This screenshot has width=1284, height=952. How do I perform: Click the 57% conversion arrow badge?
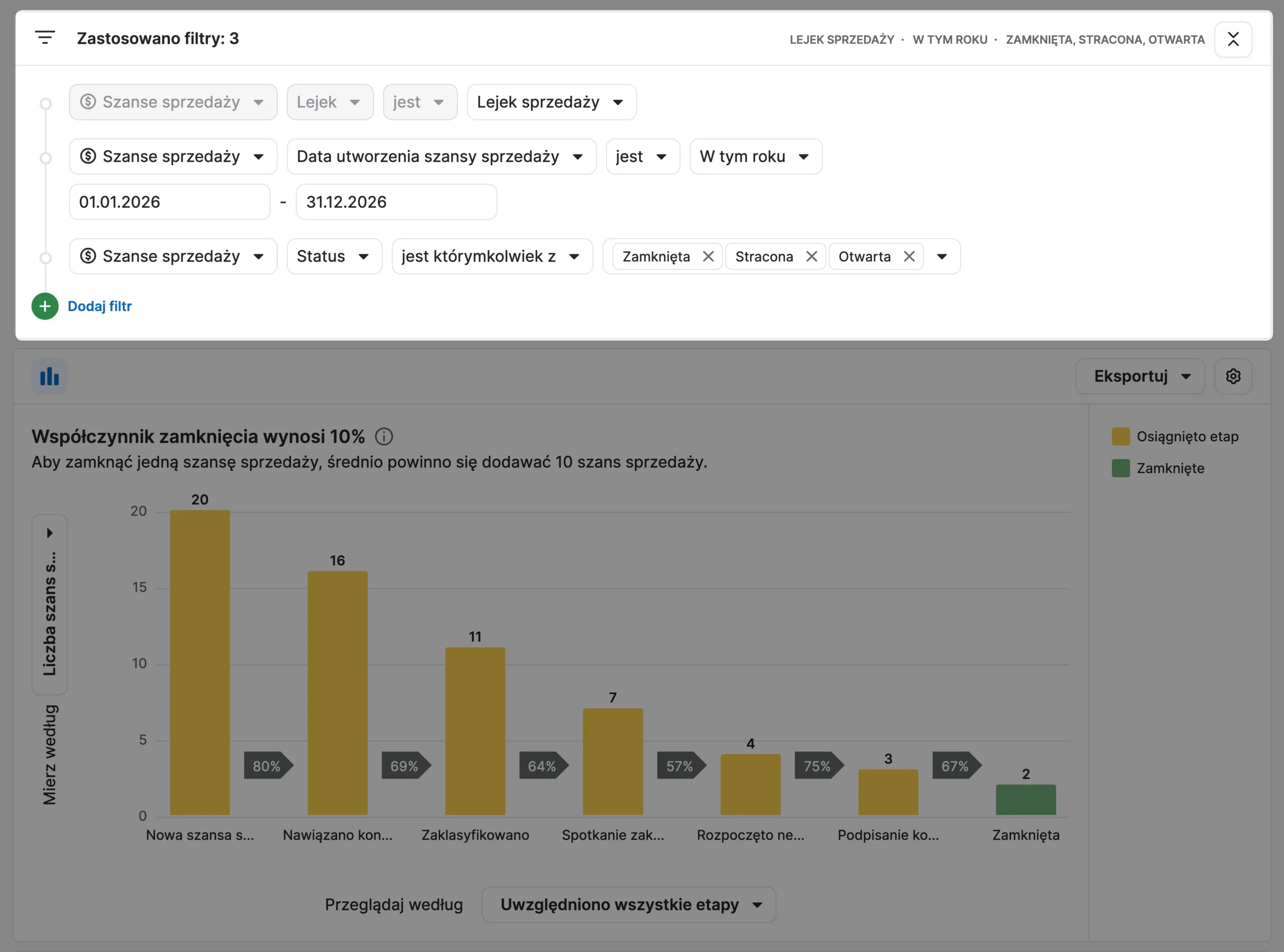pyautogui.click(x=682, y=766)
